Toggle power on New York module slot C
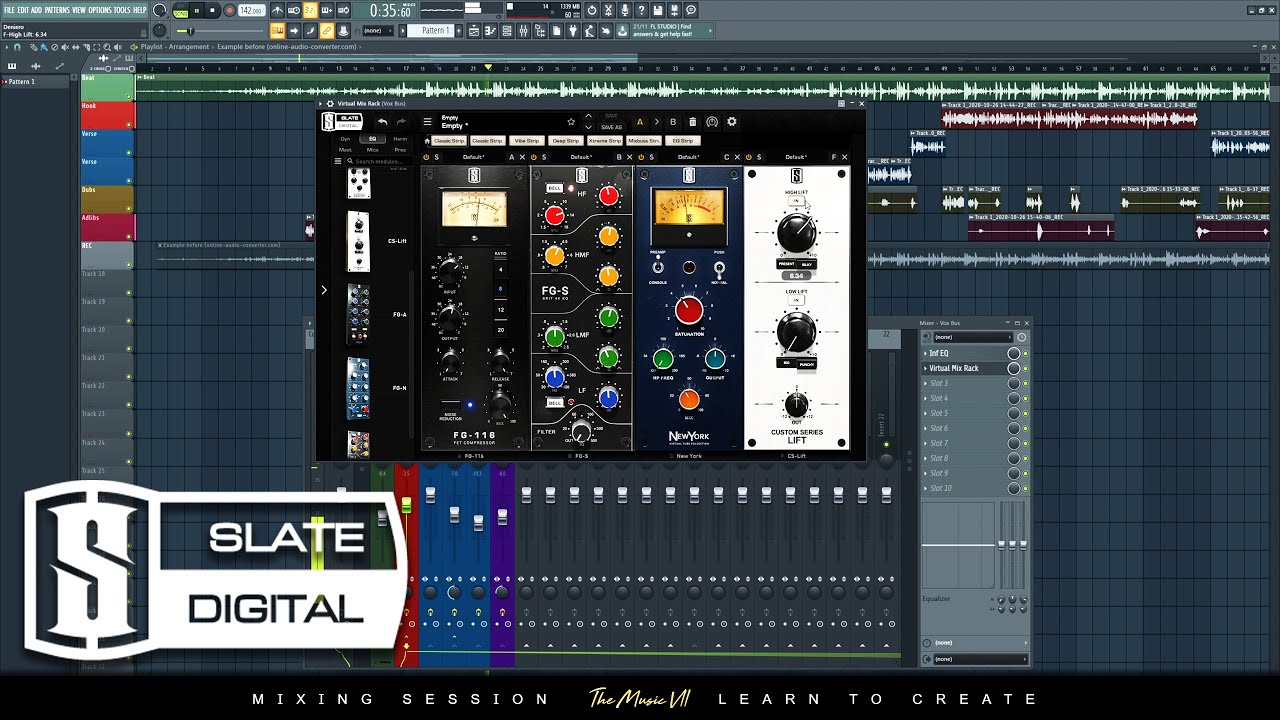The image size is (1280, 720). point(641,157)
